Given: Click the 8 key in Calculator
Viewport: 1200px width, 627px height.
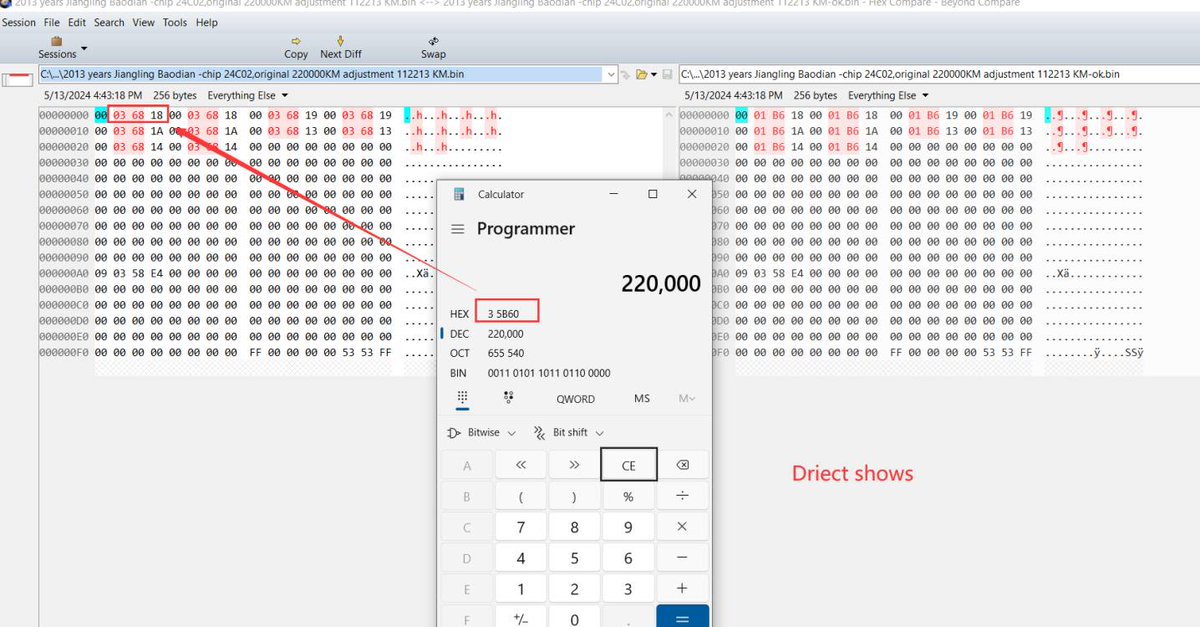Looking at the screenshot, I should [574, 528].
